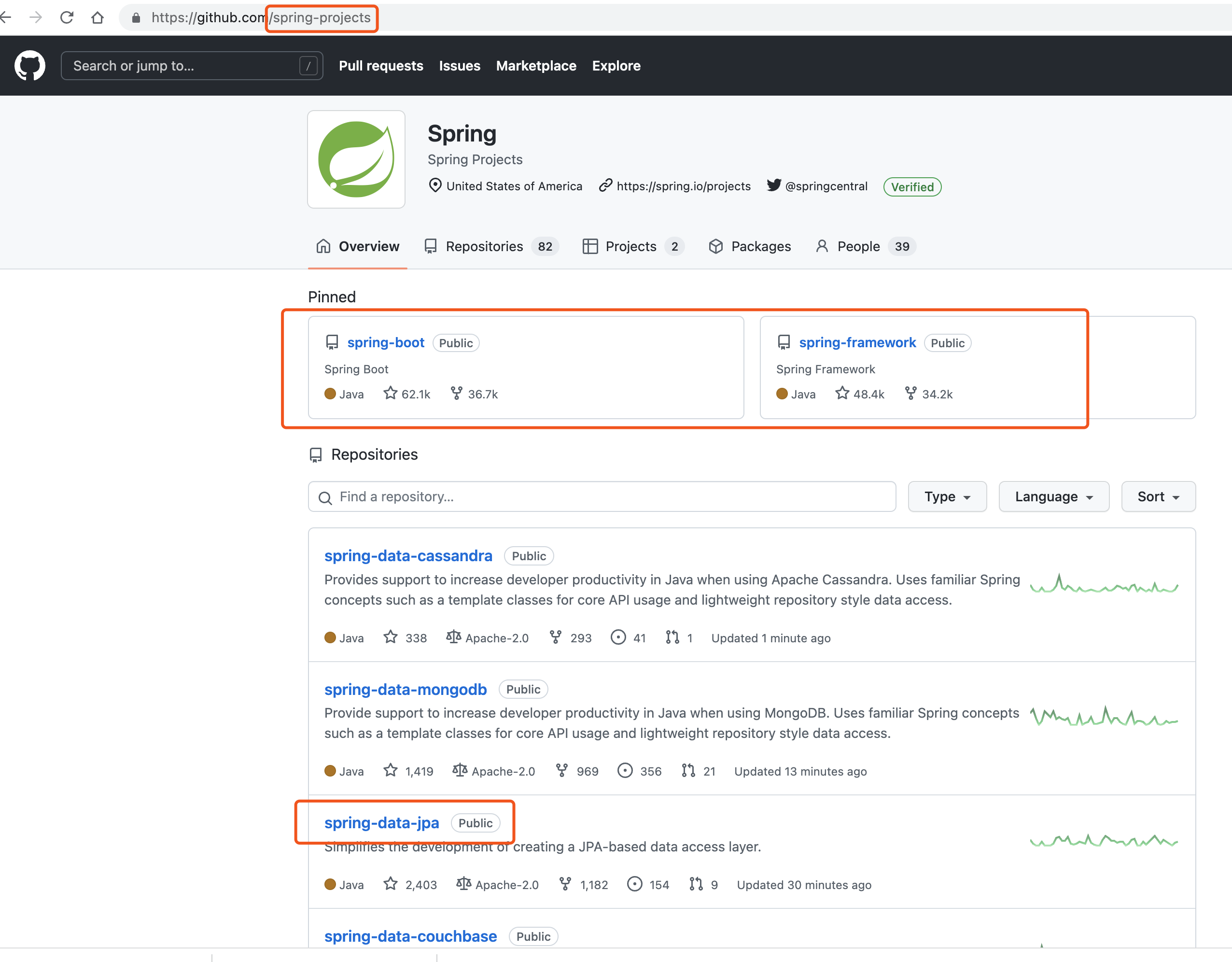Open the spring-boot repository link

point(386,342)
